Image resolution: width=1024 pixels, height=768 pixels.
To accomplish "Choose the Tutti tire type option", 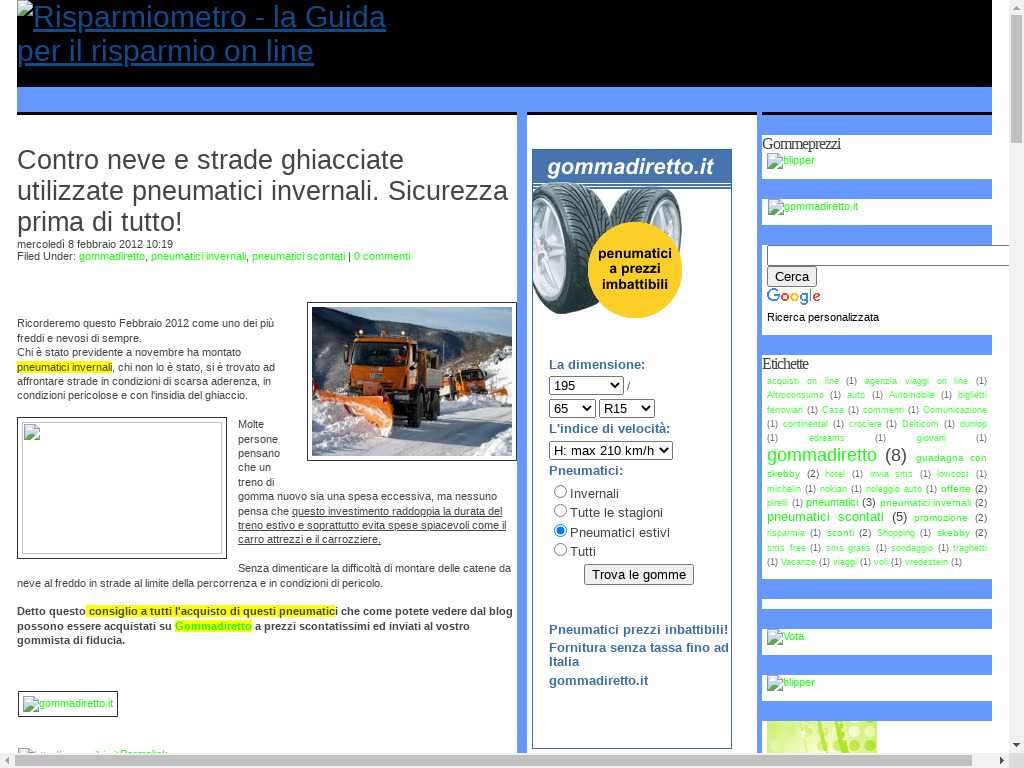I will click(560, 550).
